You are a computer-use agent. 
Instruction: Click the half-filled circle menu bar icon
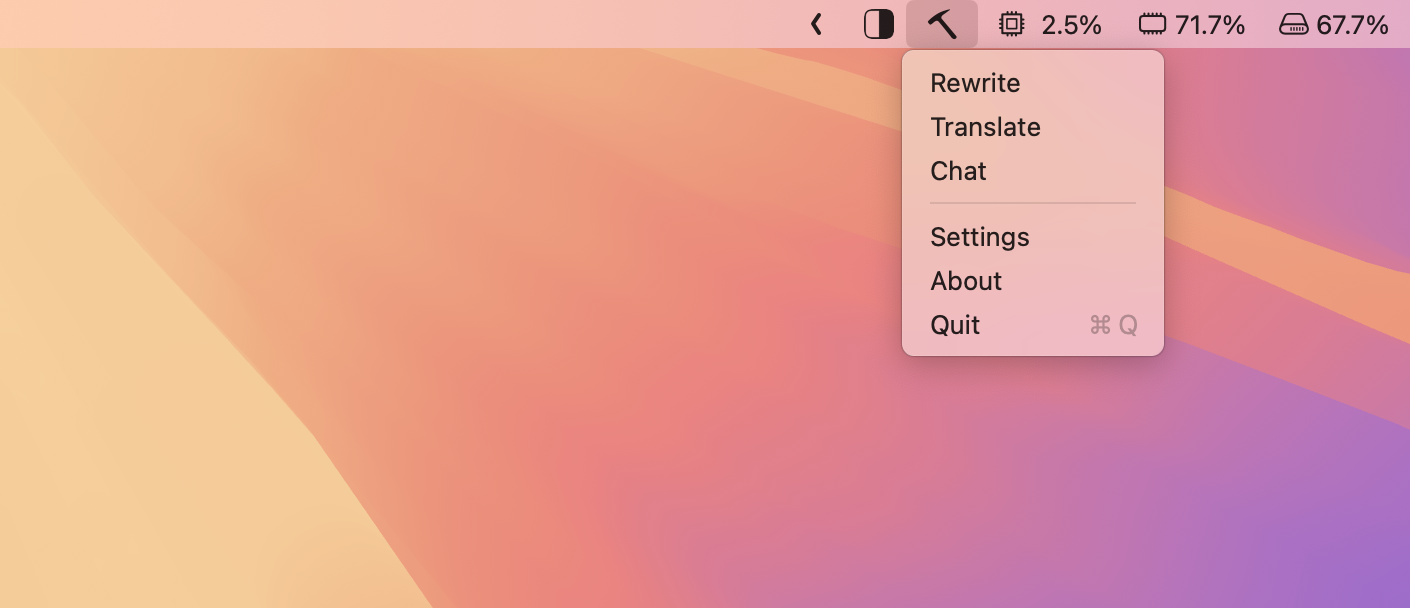[878, 24]
